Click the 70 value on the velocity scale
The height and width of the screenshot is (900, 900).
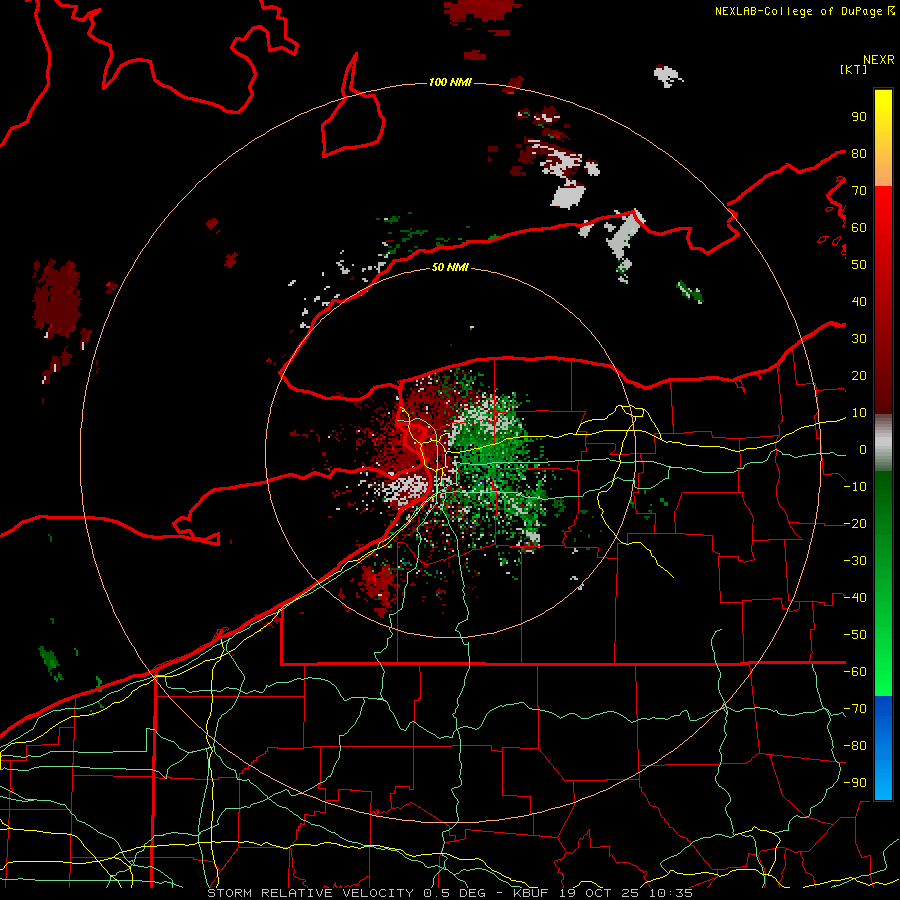click(x=859, y=191)
